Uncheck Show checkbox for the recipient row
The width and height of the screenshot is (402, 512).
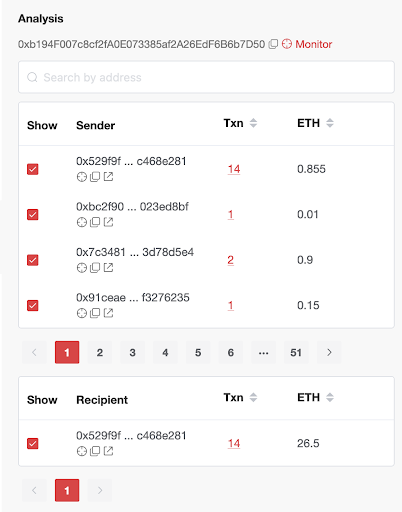coord(33,443)
